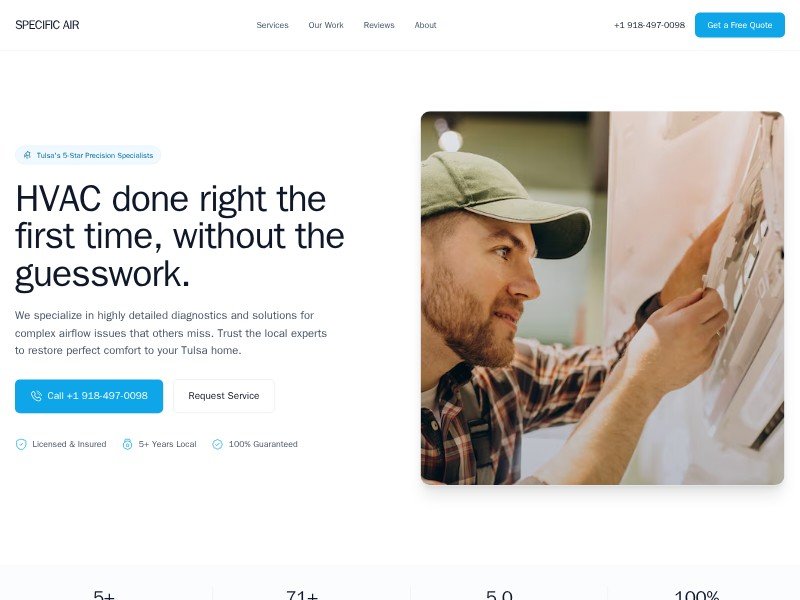Click the SPECIFIC AIR logo
This screenshot has width=800, height=600.
pyautogui.click(x=47, y=25)
